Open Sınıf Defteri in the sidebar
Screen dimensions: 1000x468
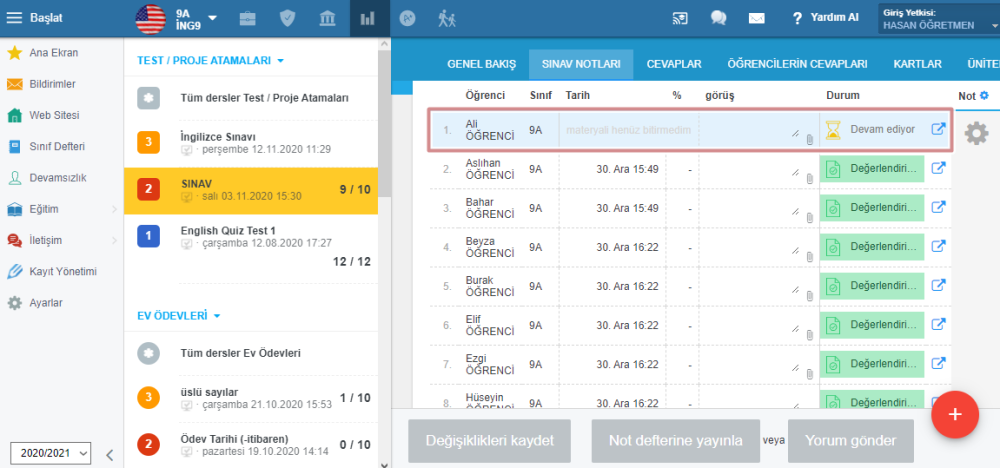point(57,147)
